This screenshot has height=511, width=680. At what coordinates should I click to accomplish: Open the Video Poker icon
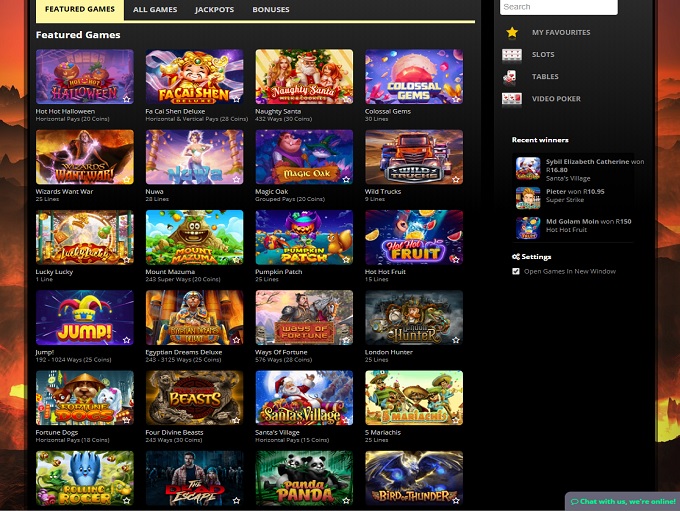pyautogui.click(x=512, y=98)
